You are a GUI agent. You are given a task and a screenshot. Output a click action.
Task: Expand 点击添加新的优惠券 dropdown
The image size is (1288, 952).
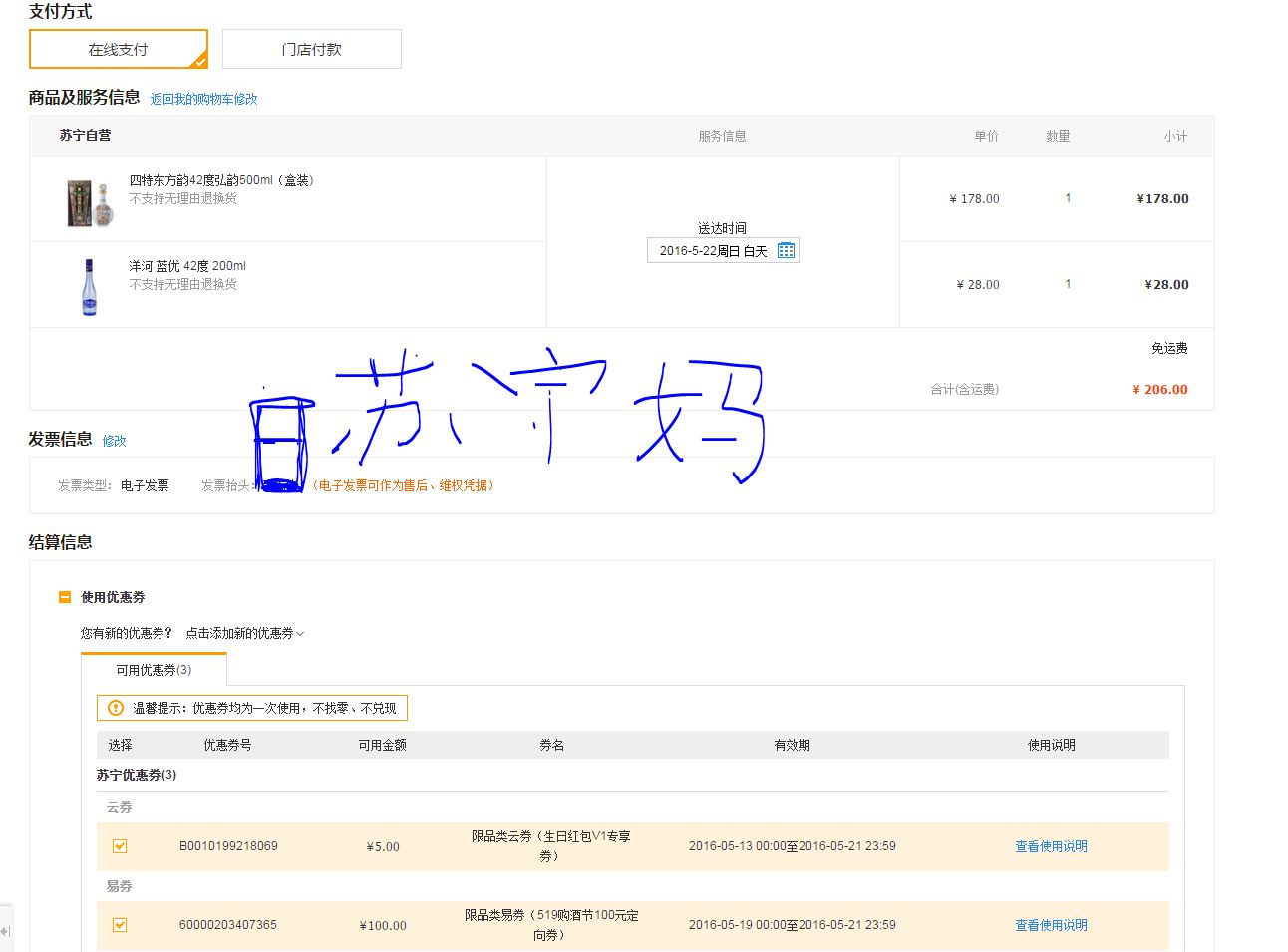(x=244, y=633)
